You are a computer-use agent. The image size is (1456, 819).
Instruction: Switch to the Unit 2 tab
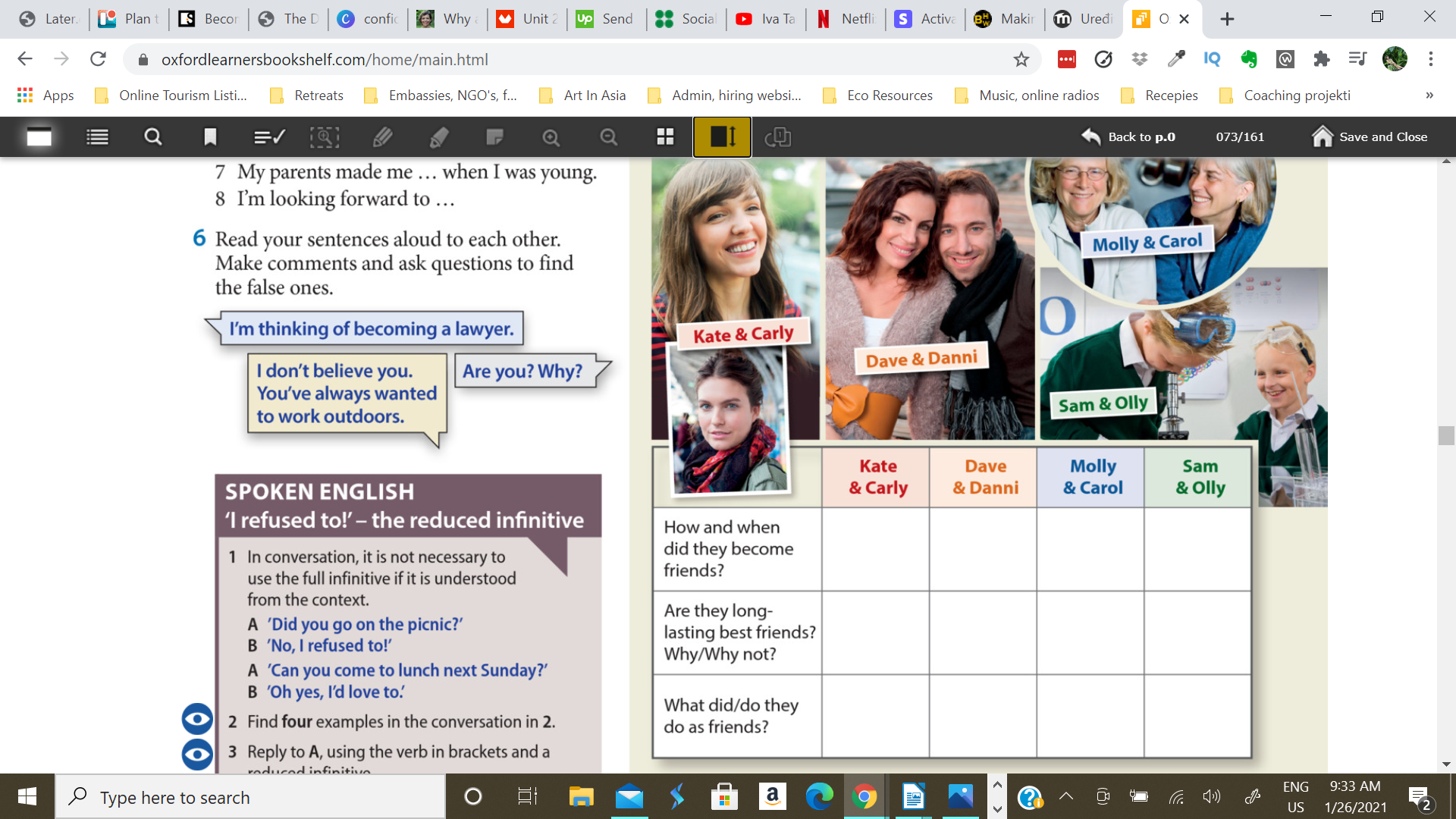[x=527, y=19]
